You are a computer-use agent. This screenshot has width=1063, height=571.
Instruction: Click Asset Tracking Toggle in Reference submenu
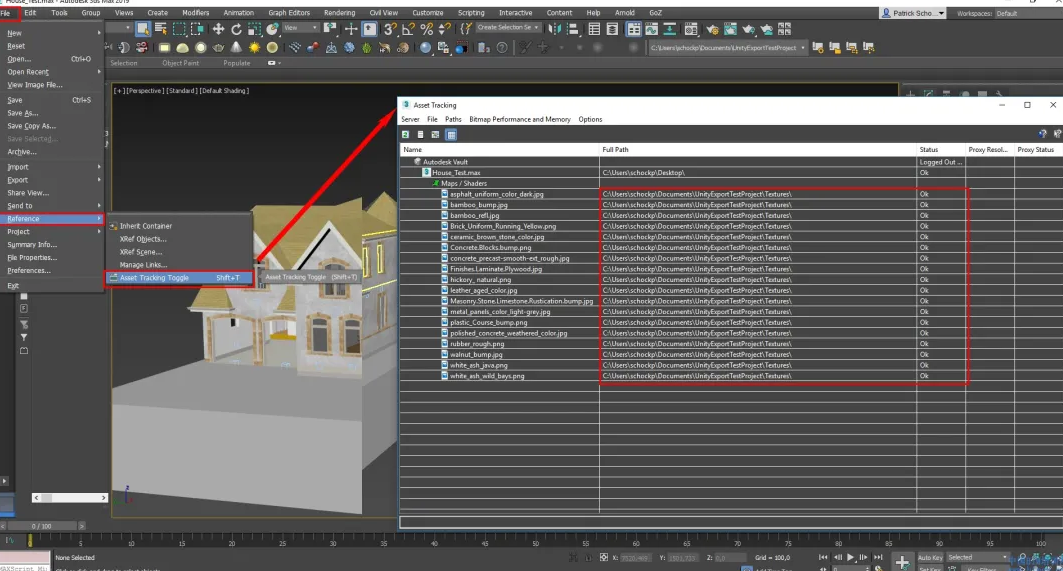pyautogui.click(x=180, y=277)
